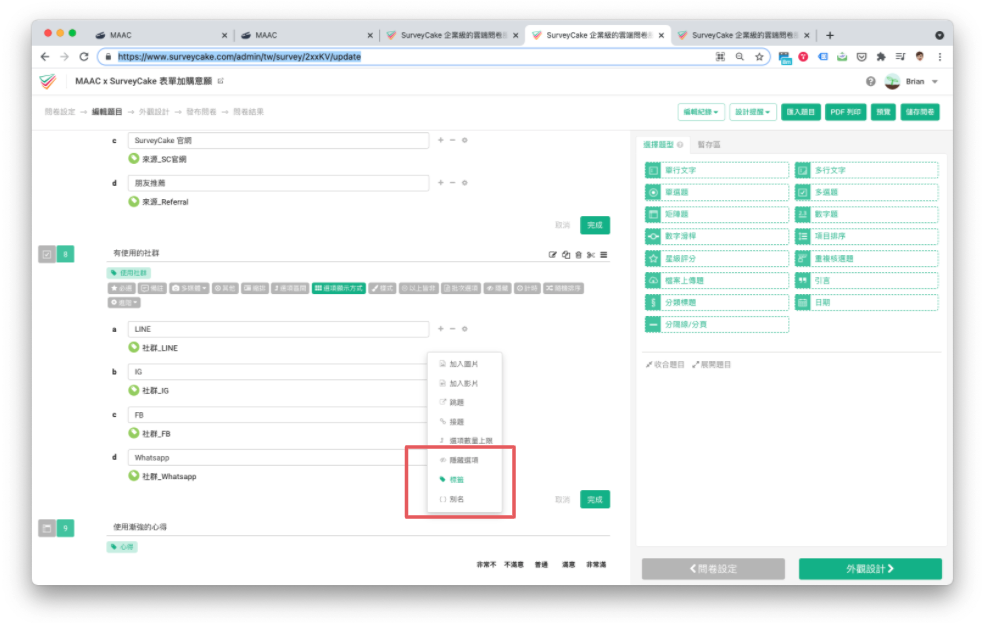Viewport: 982px width, 623px height.
Task: Expand all questions with 展開題目
Action: [x=712, y=364]
